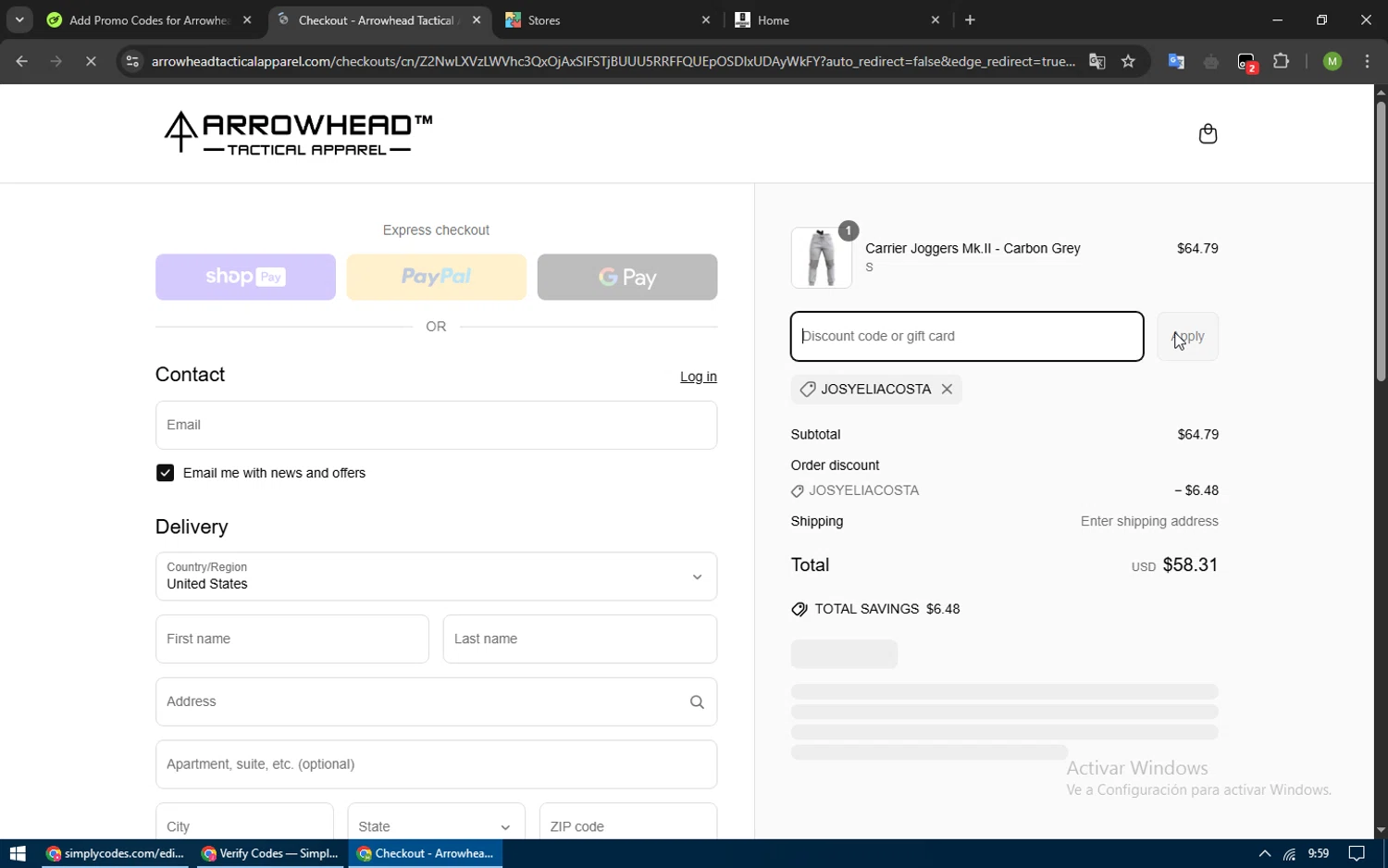Click the browser address bar URL
This screenshot has height=868, width=1388.
[613, 62]
